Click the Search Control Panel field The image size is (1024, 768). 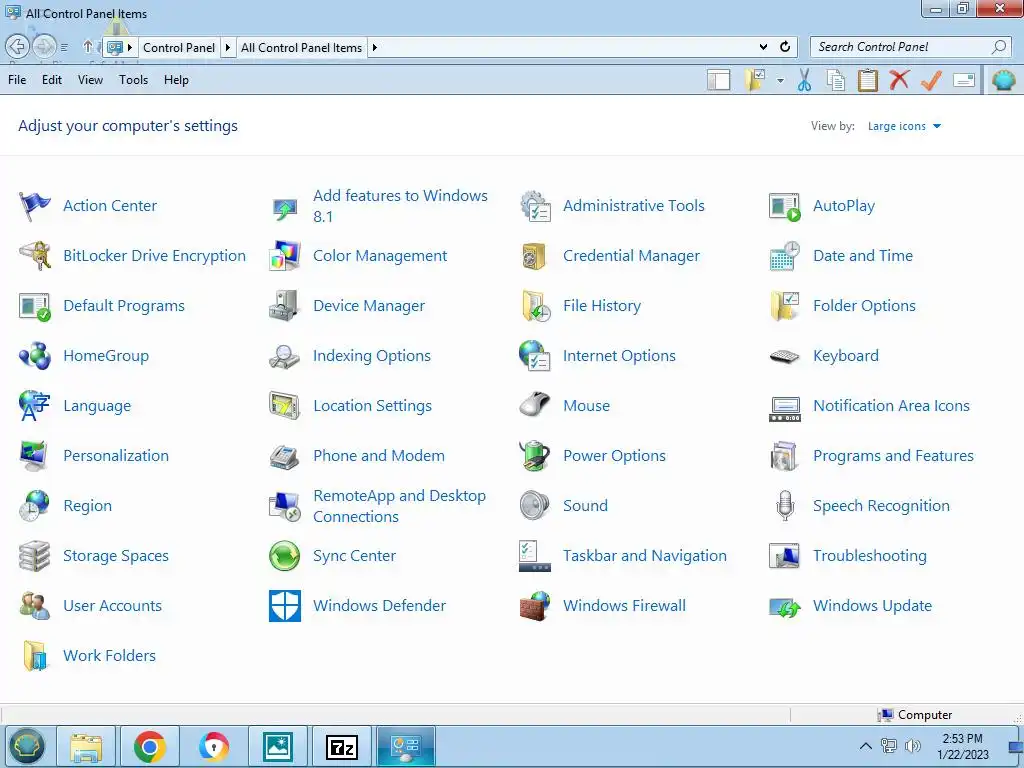point(910,47)
